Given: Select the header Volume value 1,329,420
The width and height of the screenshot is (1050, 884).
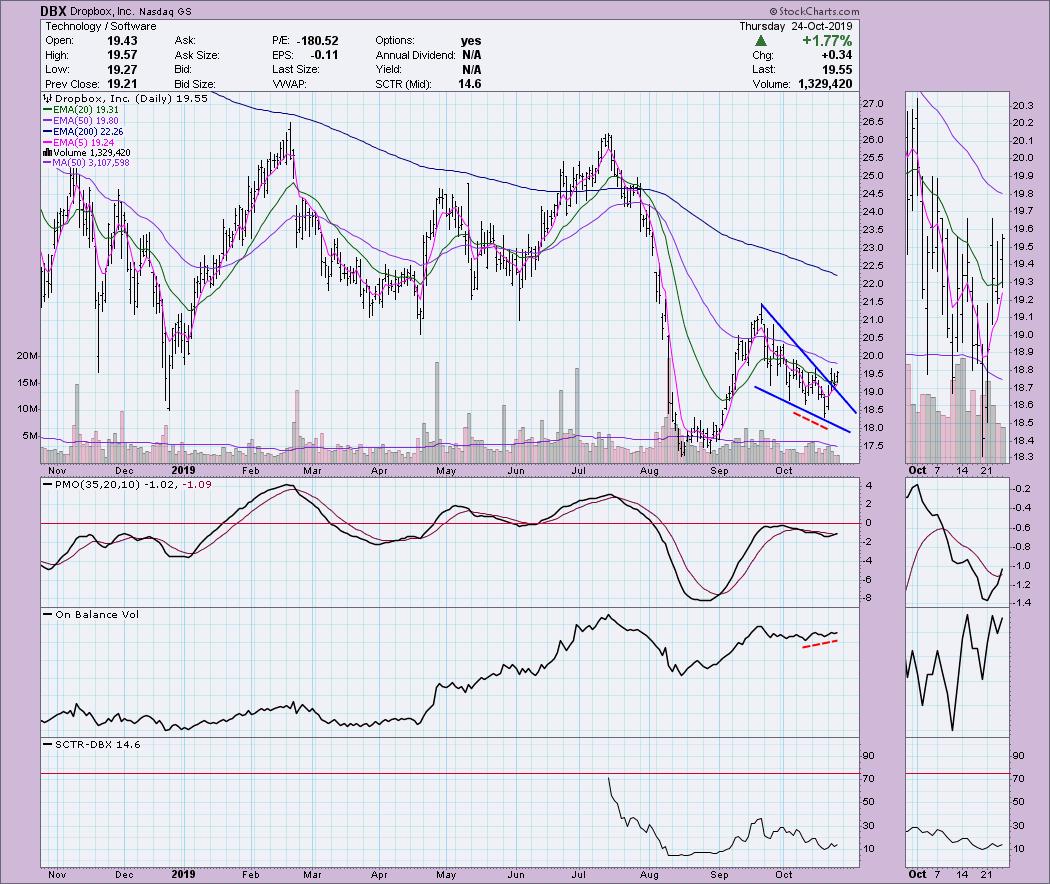Looking at the screenshot, I should (x=825, y=84).
